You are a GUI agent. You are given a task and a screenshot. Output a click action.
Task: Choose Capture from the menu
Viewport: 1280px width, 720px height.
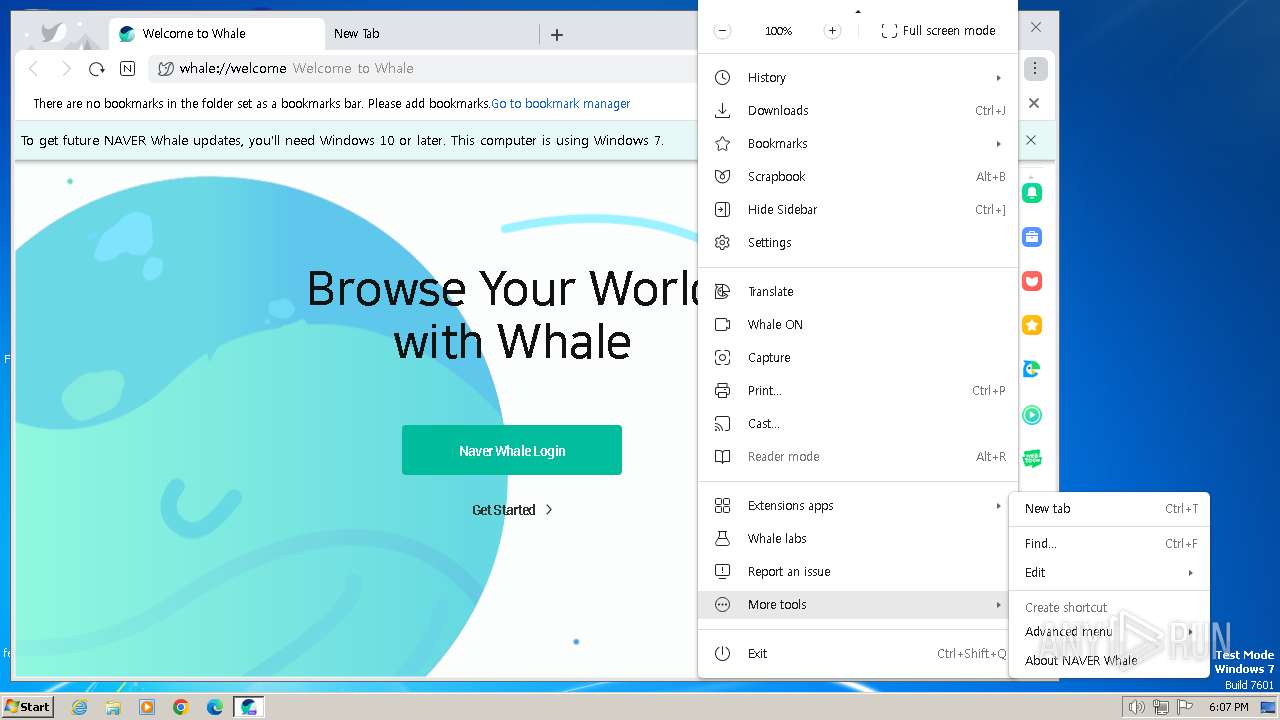pos(858,358)
